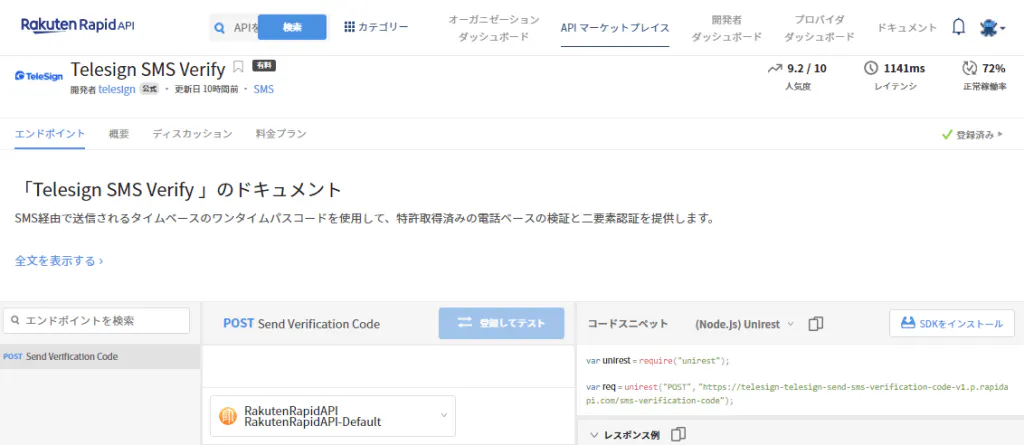Open the カテゴリー grid menu

(376, 27)
